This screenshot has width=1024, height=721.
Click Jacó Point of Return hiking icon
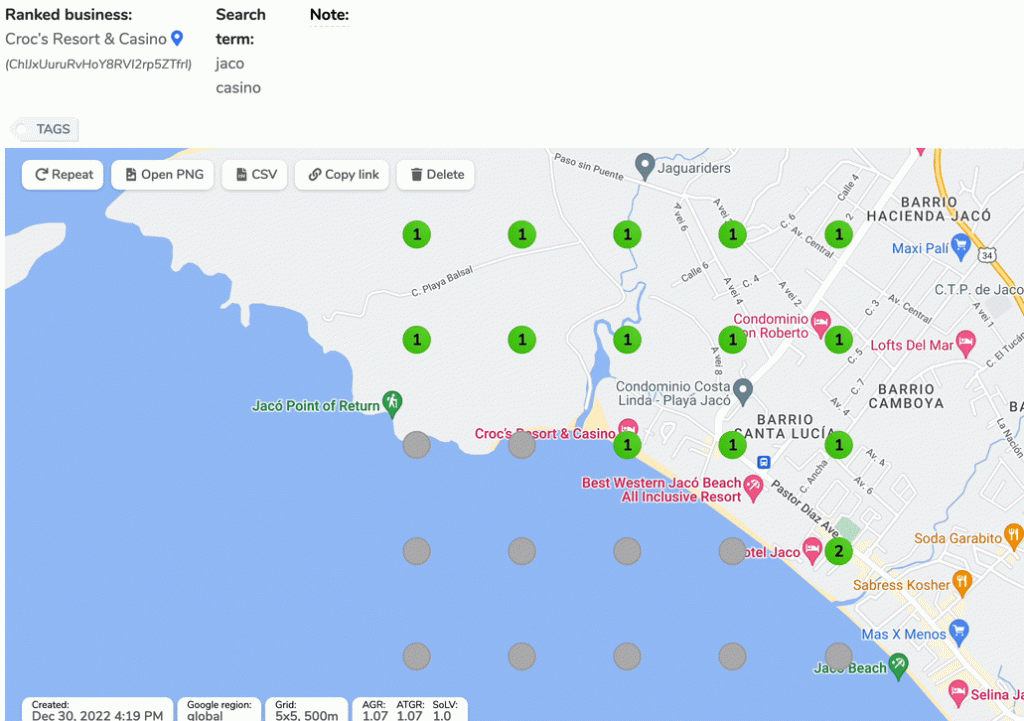(392, 403)
